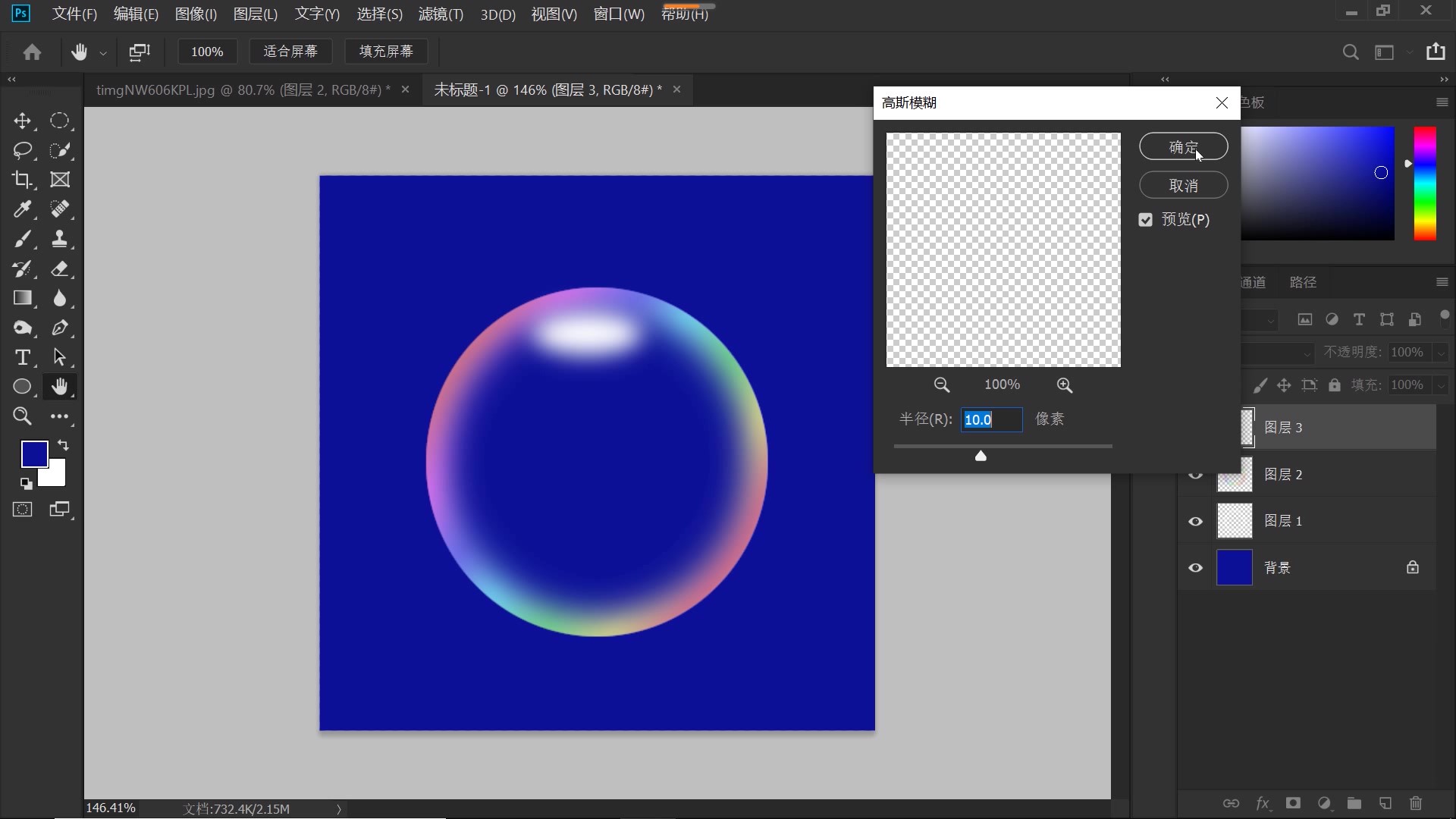Open the 滤镜(T) menu
Image resolution: width=1456 pixels, height=819 pixels.
441,14
